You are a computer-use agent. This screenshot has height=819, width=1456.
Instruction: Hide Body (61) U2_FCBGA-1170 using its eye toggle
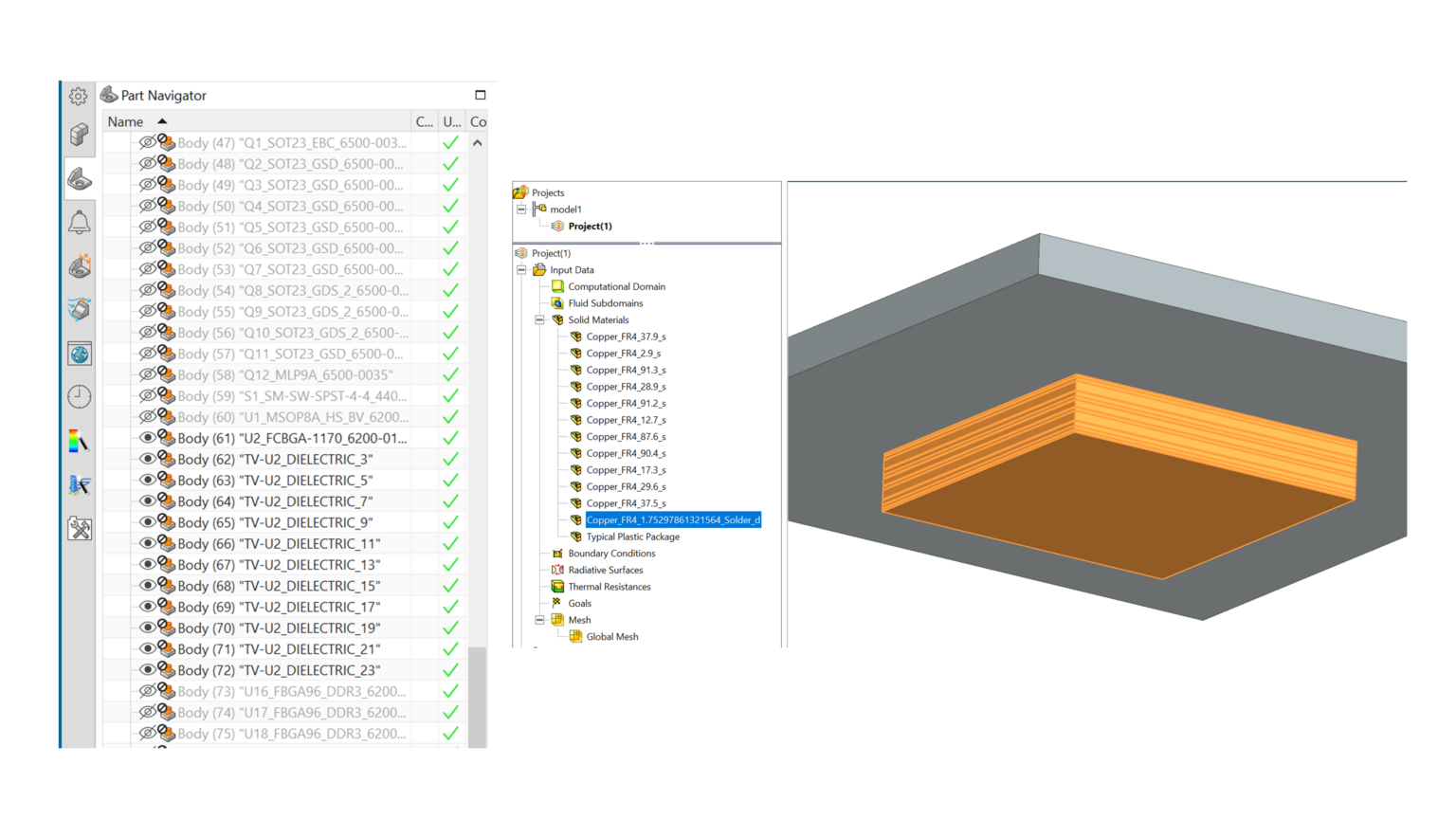150,438
